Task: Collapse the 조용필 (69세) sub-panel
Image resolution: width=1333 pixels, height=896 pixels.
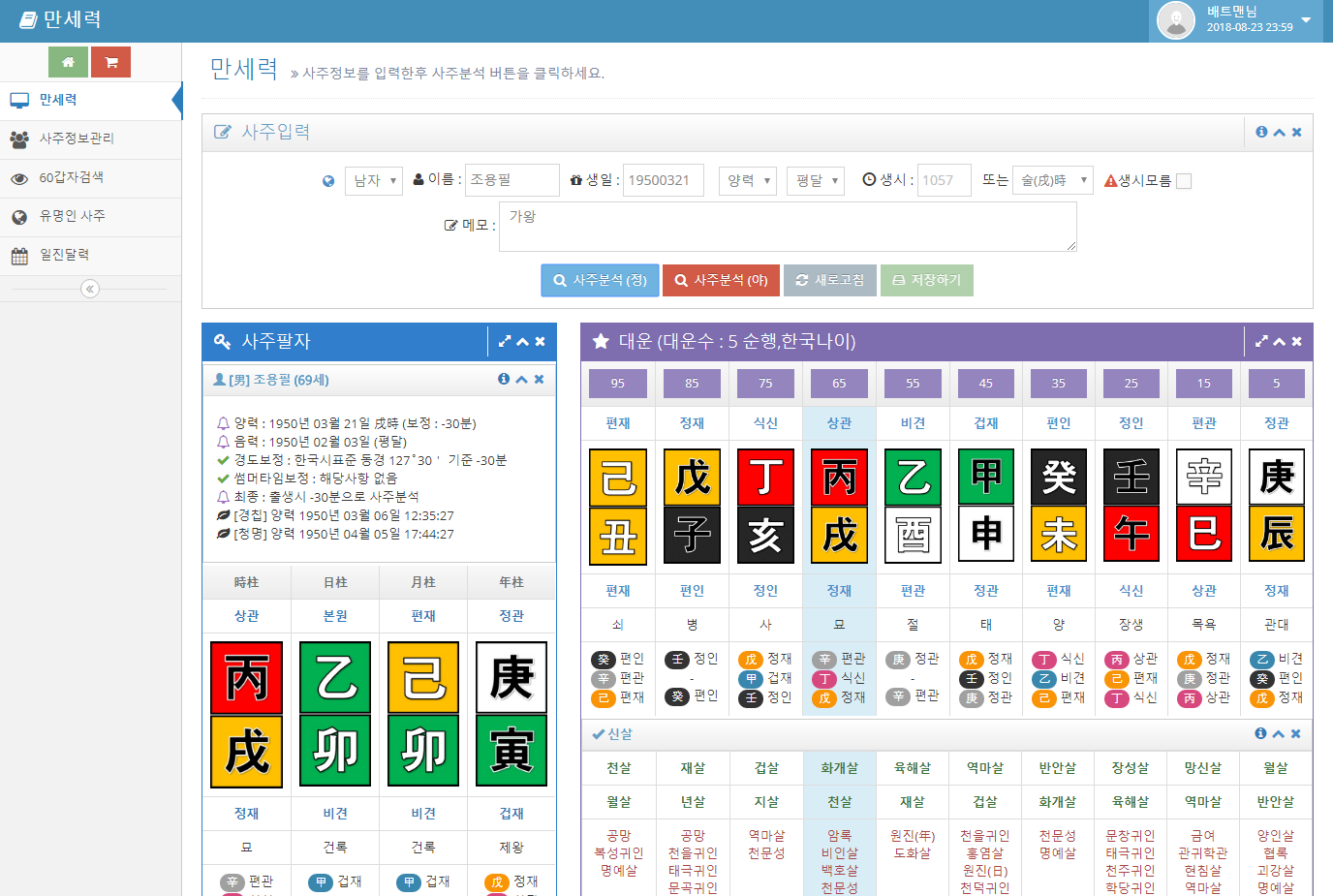Action: click(521, 379)
